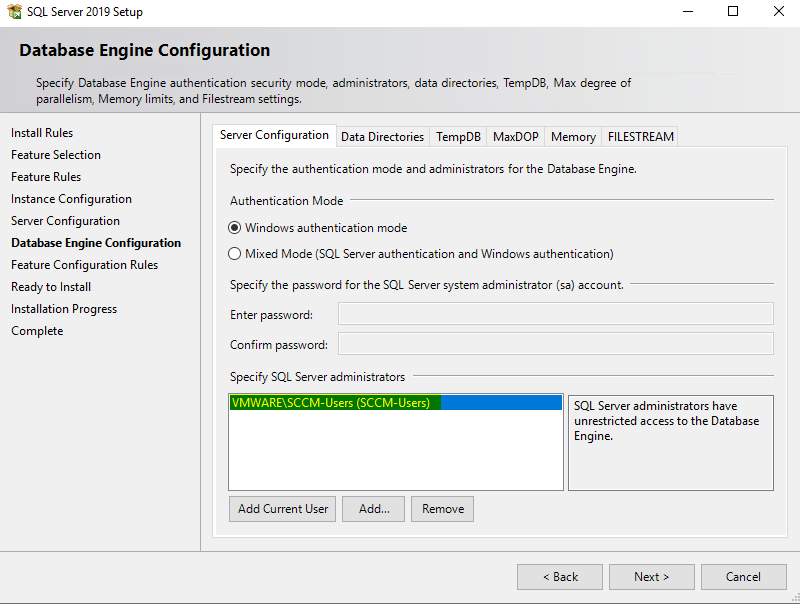This screenshot has height=604, width=800.
Task: Open the TempDB tab
Action: (458, 136)
